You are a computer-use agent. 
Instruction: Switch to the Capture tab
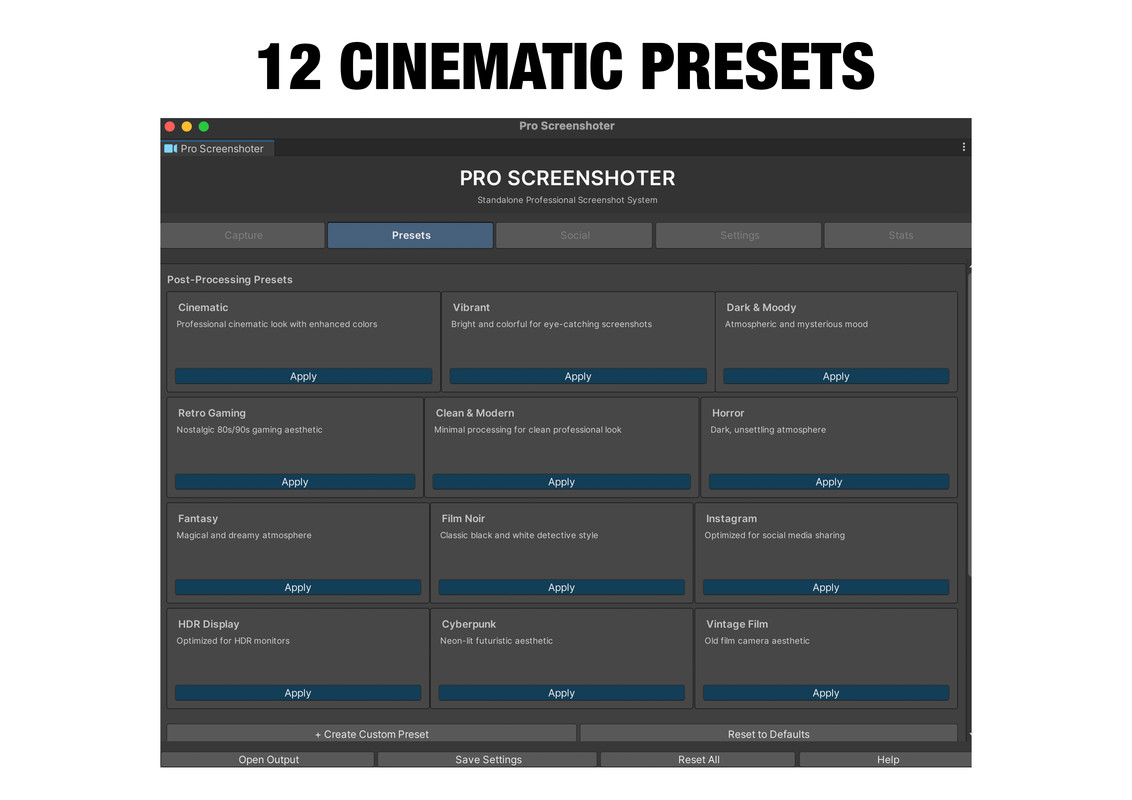(243, 235)
